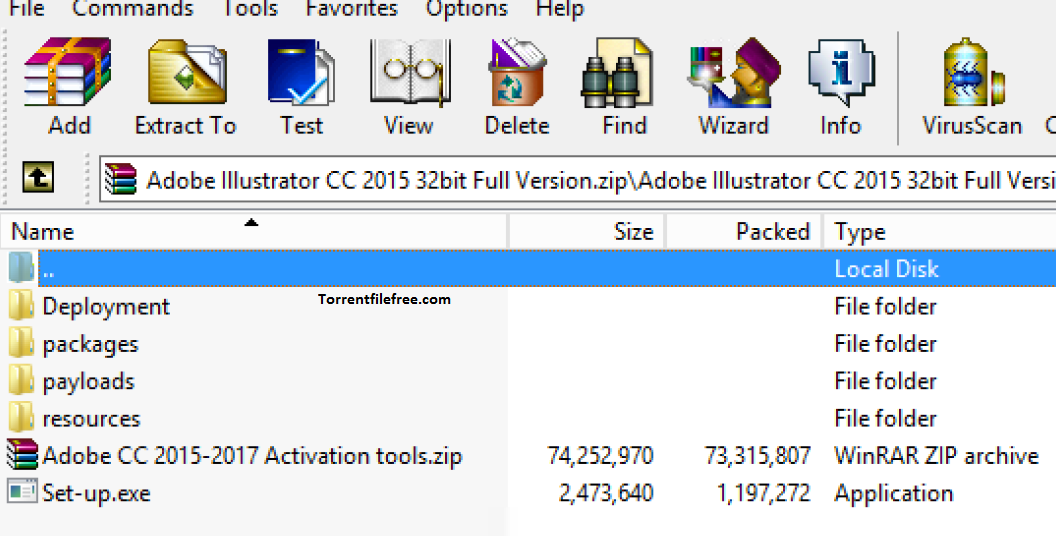1056x536 pixels.
Task: Click the size value 74,252,970
Action: [600, 456]
